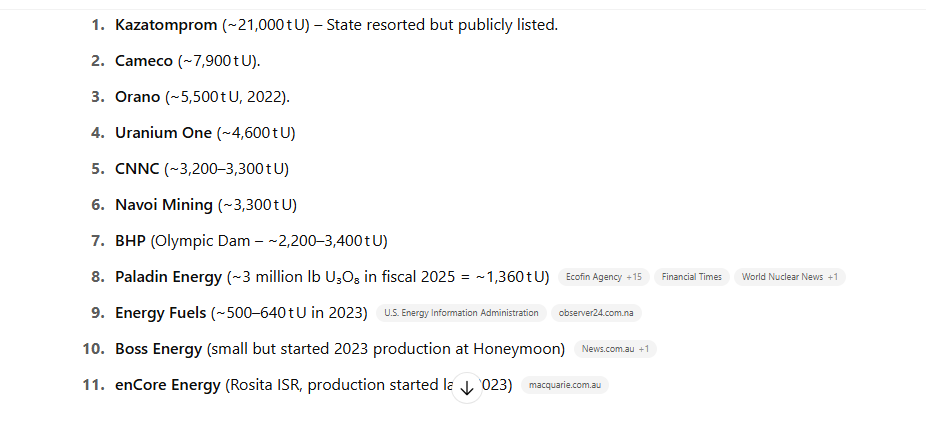
Task: Click the Uranium One list entry
Action: [205, 133]
